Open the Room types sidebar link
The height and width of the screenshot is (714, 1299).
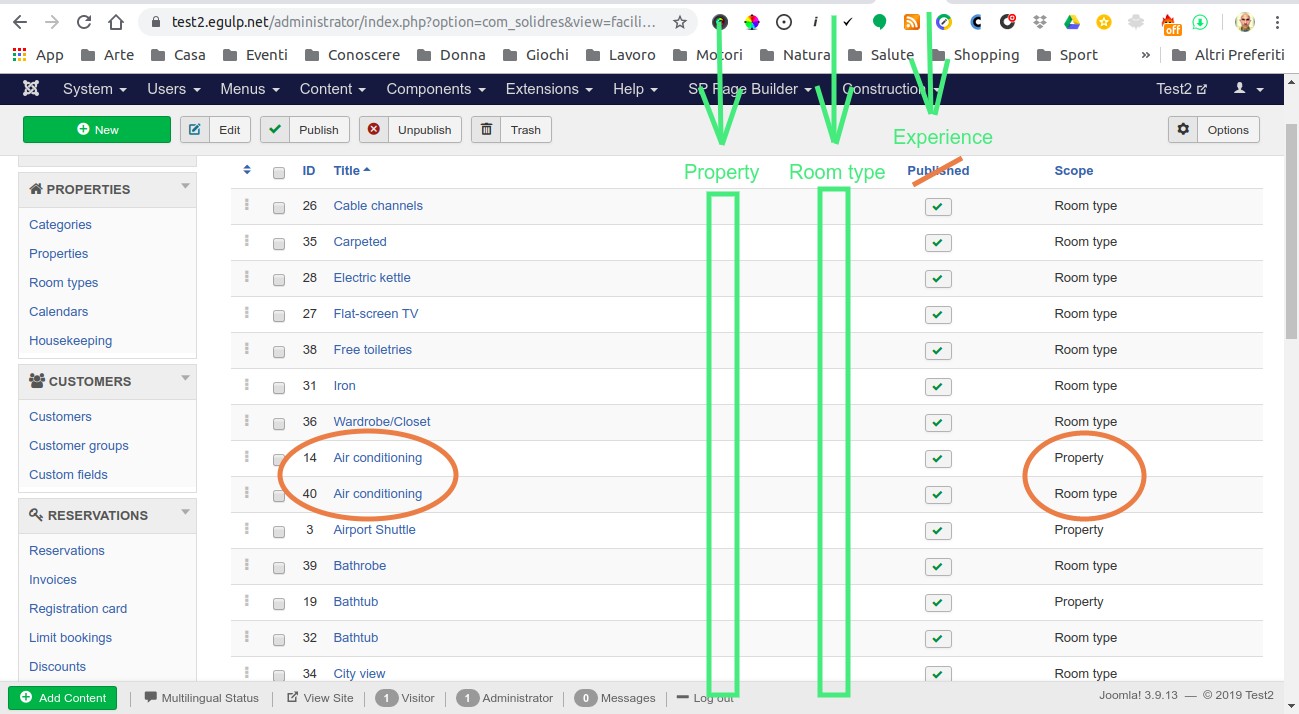[x=64, y=283]
